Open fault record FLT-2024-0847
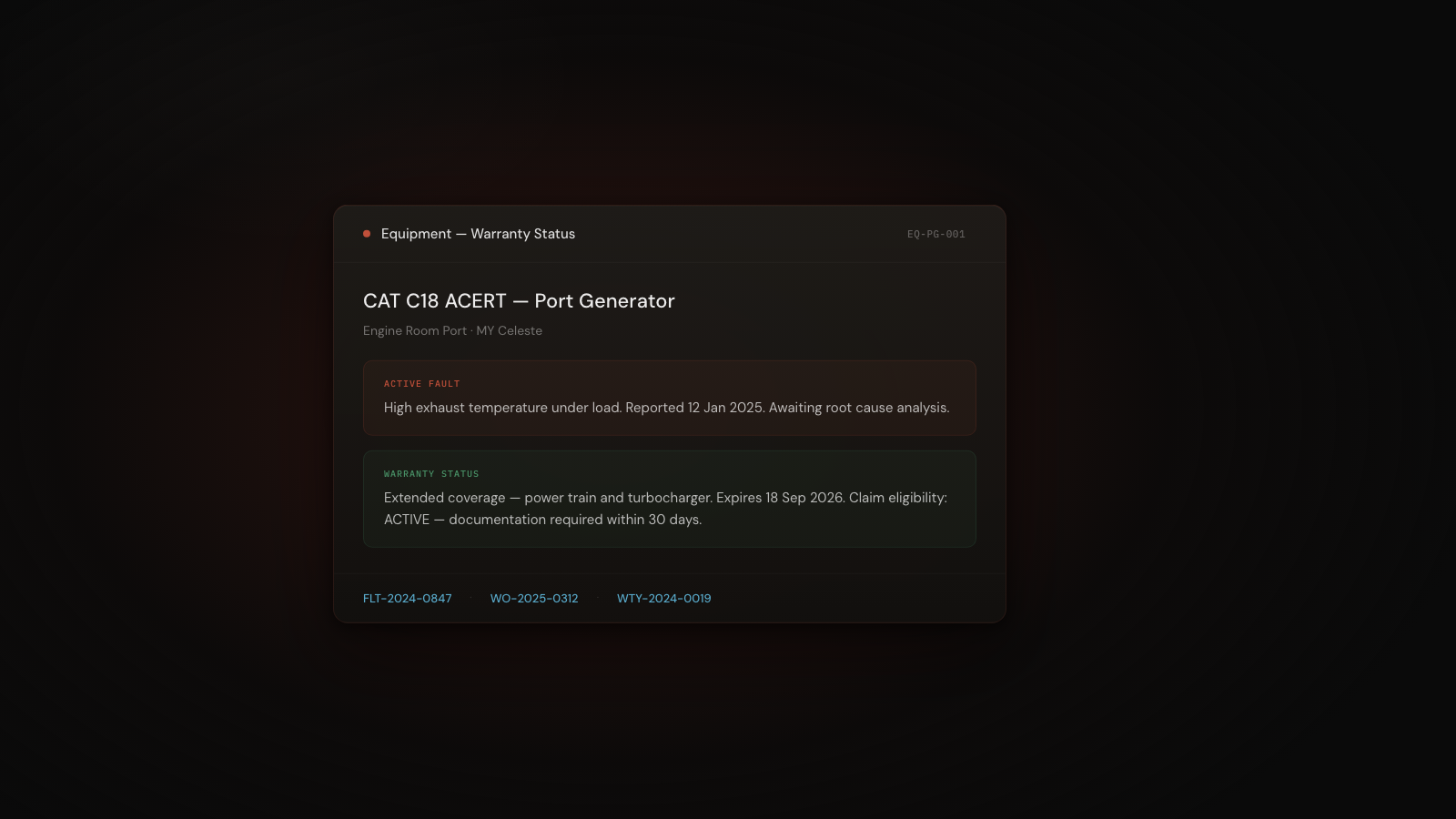The image size is (1456, 819). click(408, 599)
